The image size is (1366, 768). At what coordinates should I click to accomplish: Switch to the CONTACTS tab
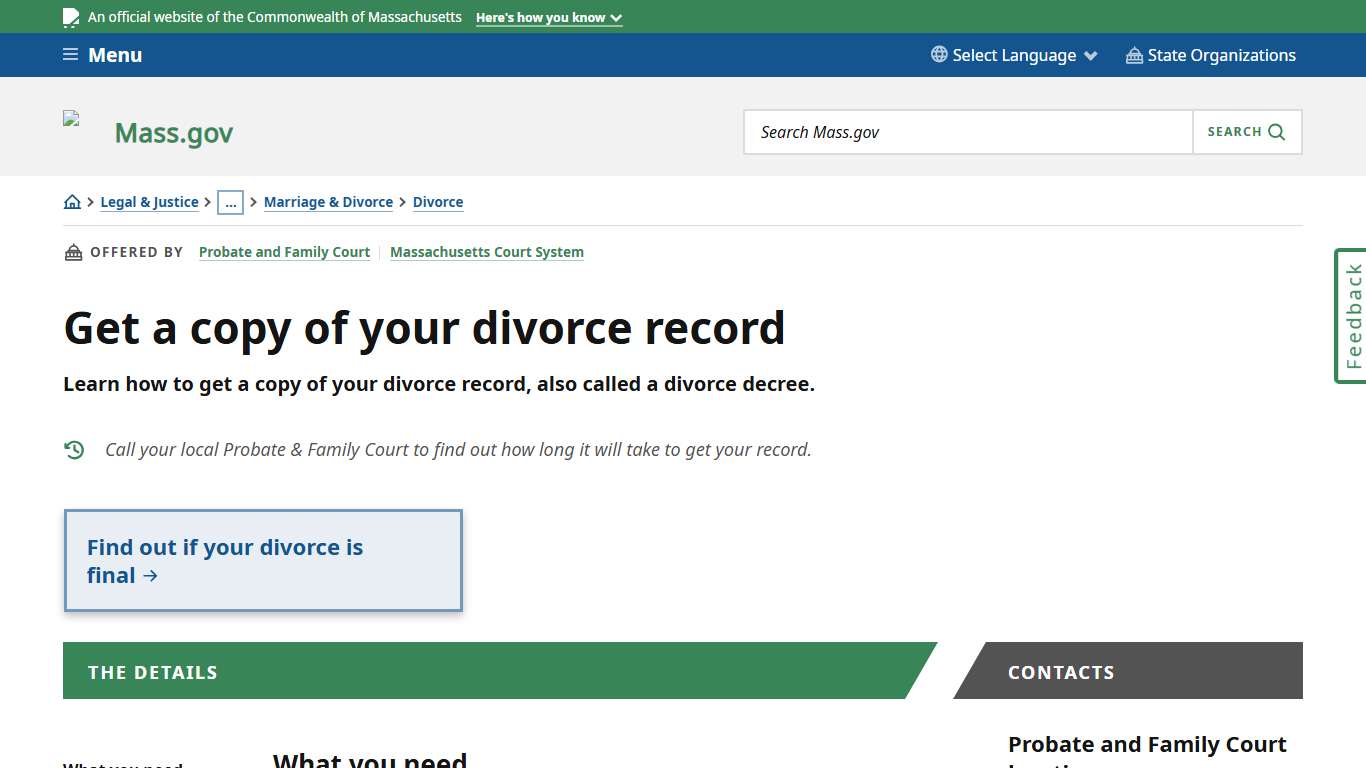tap(1061, 671)
